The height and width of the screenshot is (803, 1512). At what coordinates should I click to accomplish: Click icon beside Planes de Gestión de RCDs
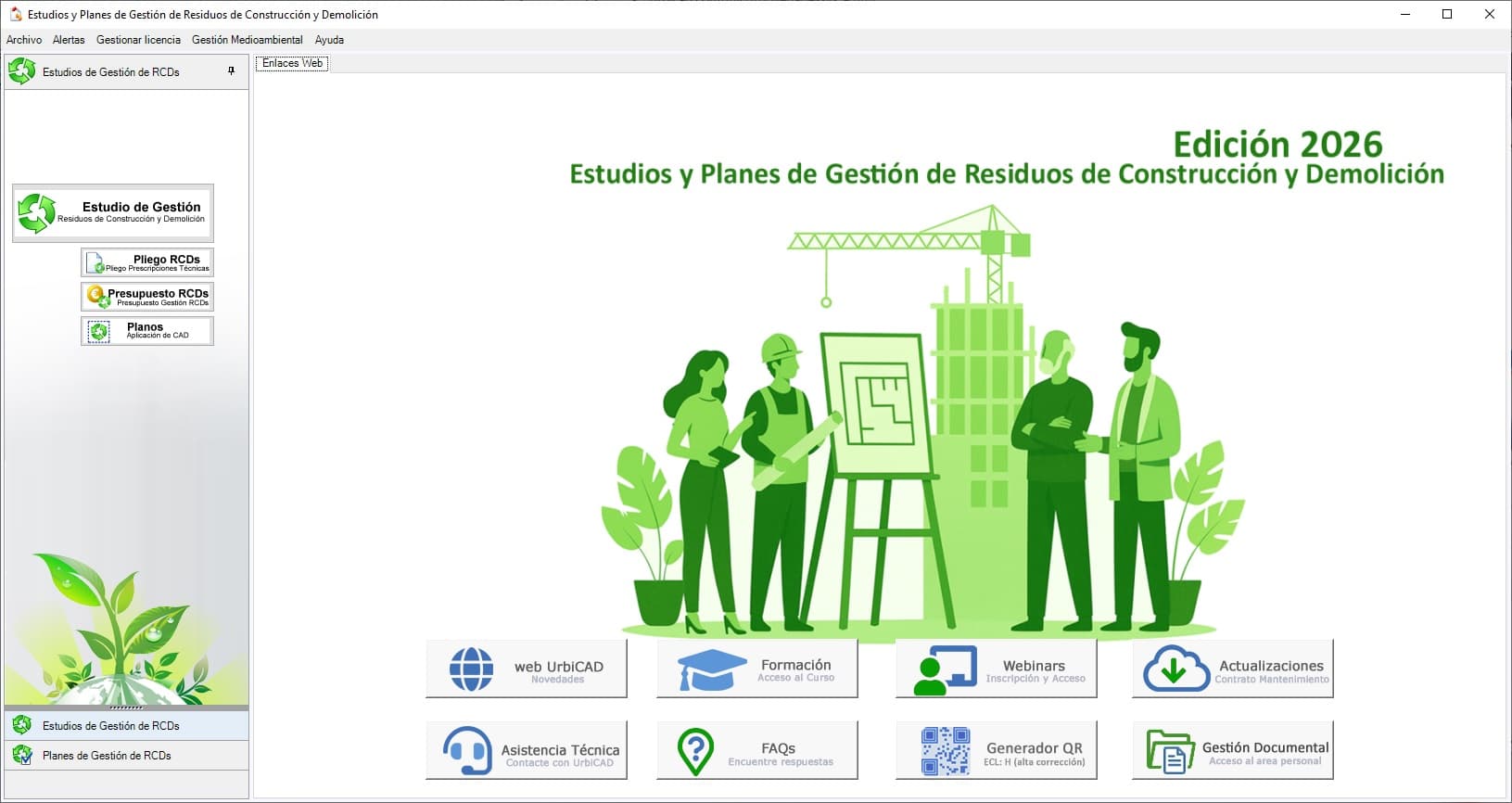(22, 755)
